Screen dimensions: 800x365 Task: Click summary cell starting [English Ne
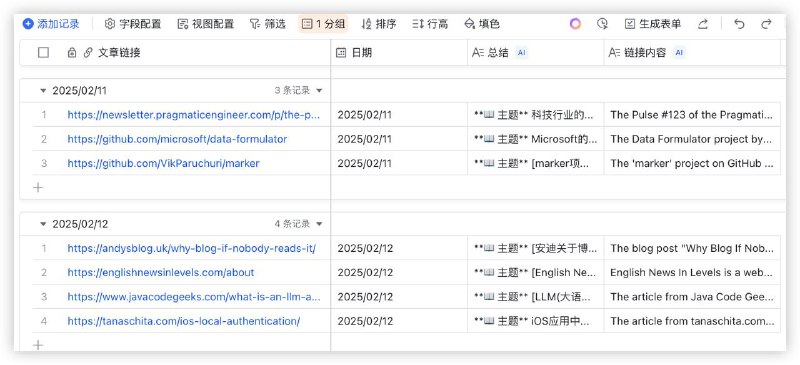click(536, 273)
